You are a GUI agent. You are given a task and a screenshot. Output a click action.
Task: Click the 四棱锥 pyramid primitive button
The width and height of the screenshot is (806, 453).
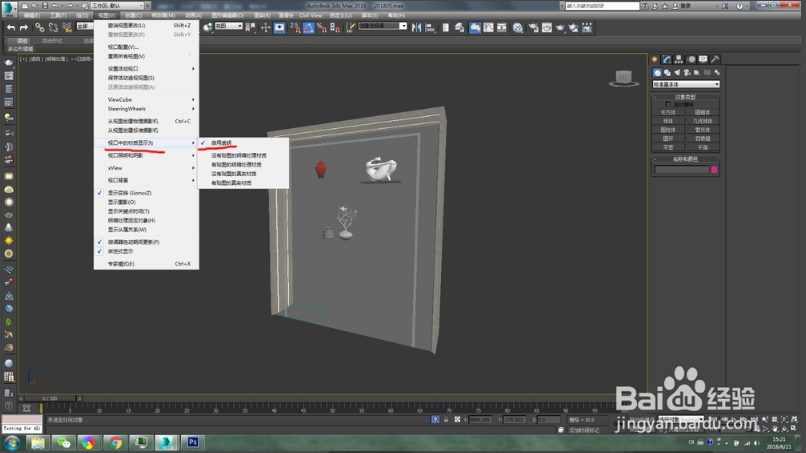(x=702, y=138)
